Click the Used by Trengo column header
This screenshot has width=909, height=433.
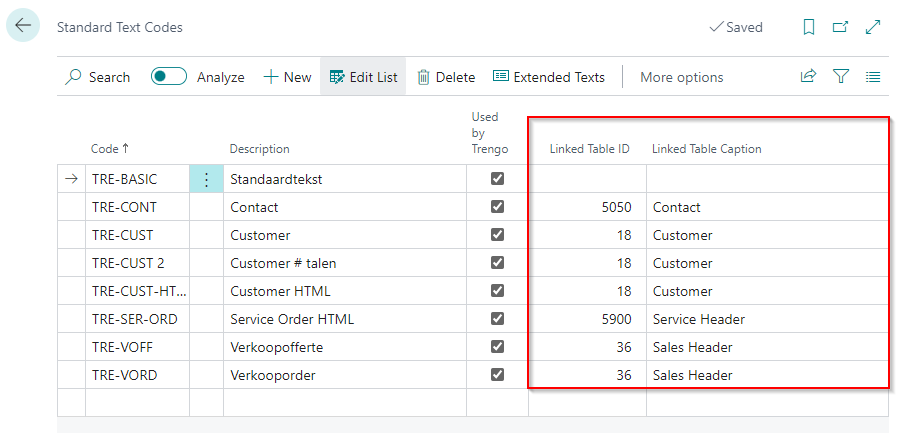[x=490, y=133]
